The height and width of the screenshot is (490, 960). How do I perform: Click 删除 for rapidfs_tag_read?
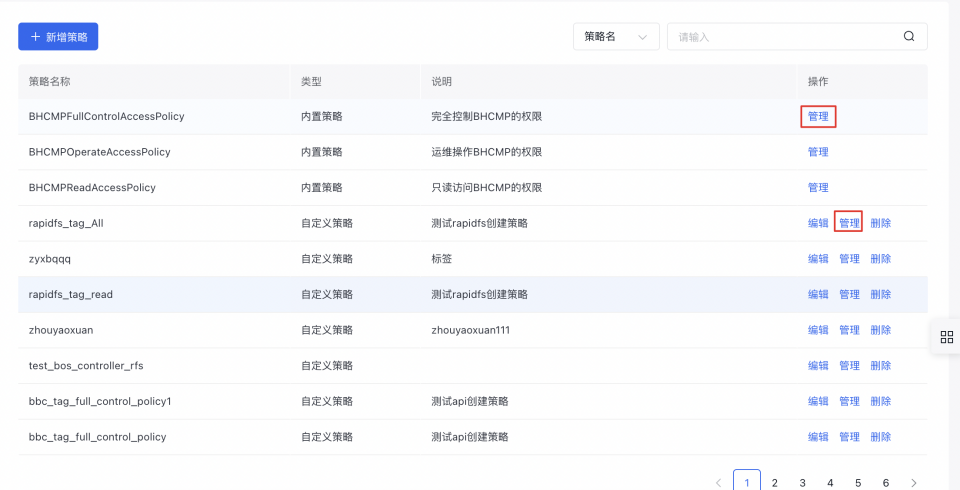880,294
